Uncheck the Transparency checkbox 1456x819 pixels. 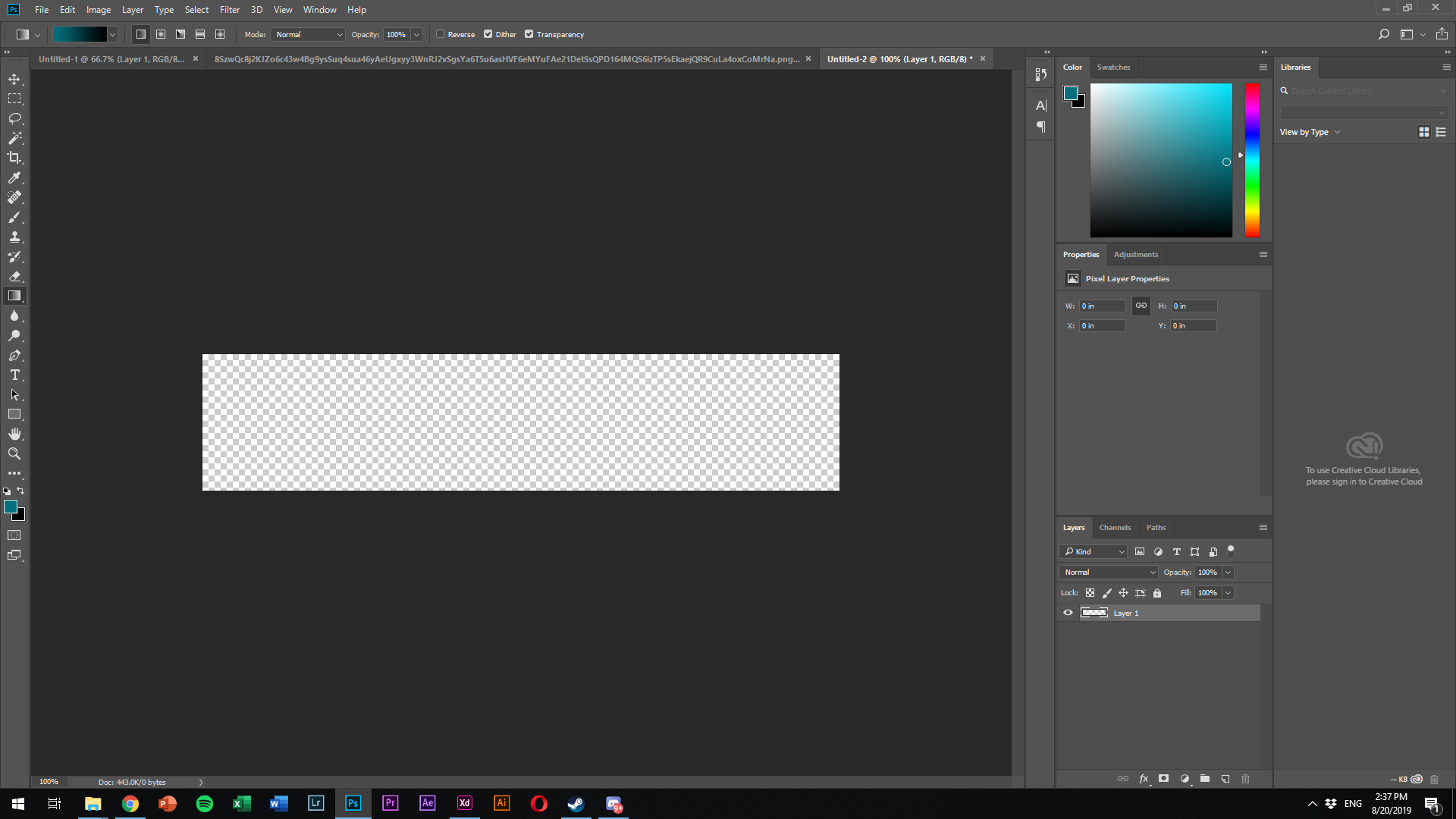click(x=529, y=34)
